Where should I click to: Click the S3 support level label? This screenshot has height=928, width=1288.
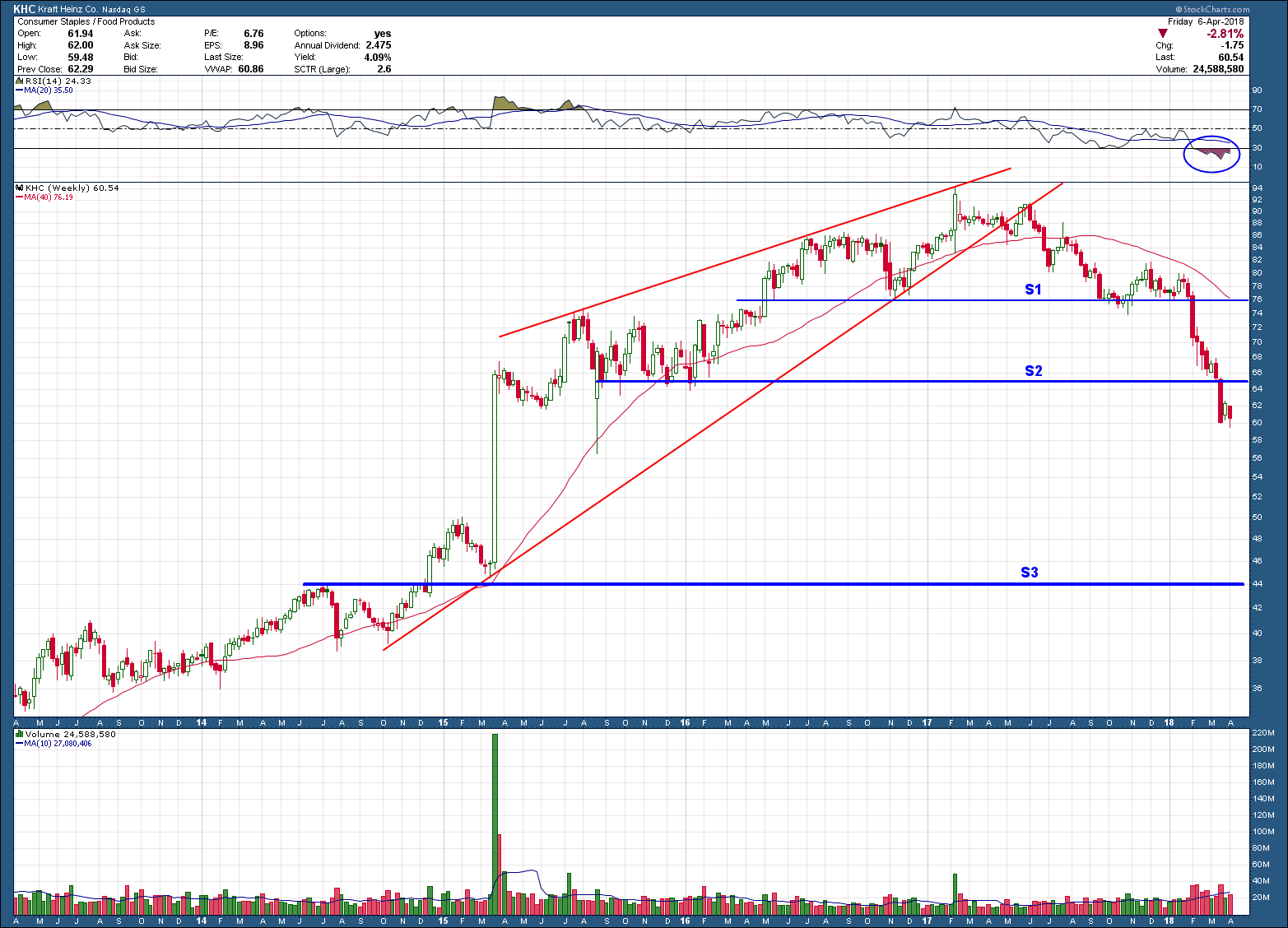click(1030, 573)
